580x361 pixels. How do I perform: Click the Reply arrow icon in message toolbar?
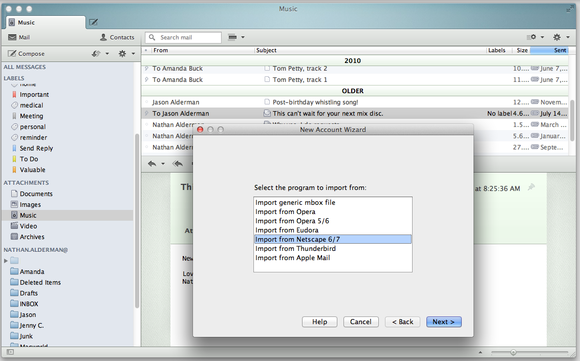152,163
